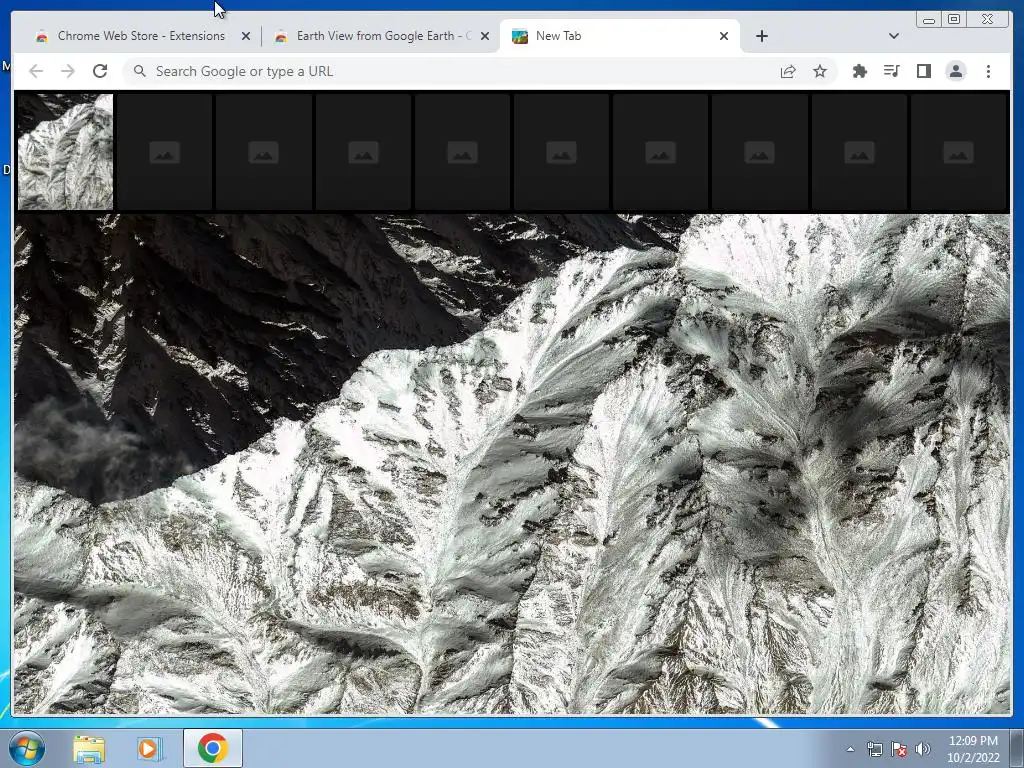Select the New Tab tab
Image resolution: width=1024 pixels, height=768 pixels.
[x=619, y=36]
